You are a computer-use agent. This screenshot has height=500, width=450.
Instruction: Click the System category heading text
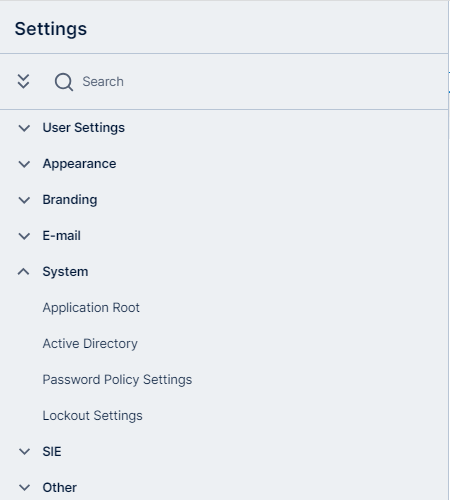point(65,272)
